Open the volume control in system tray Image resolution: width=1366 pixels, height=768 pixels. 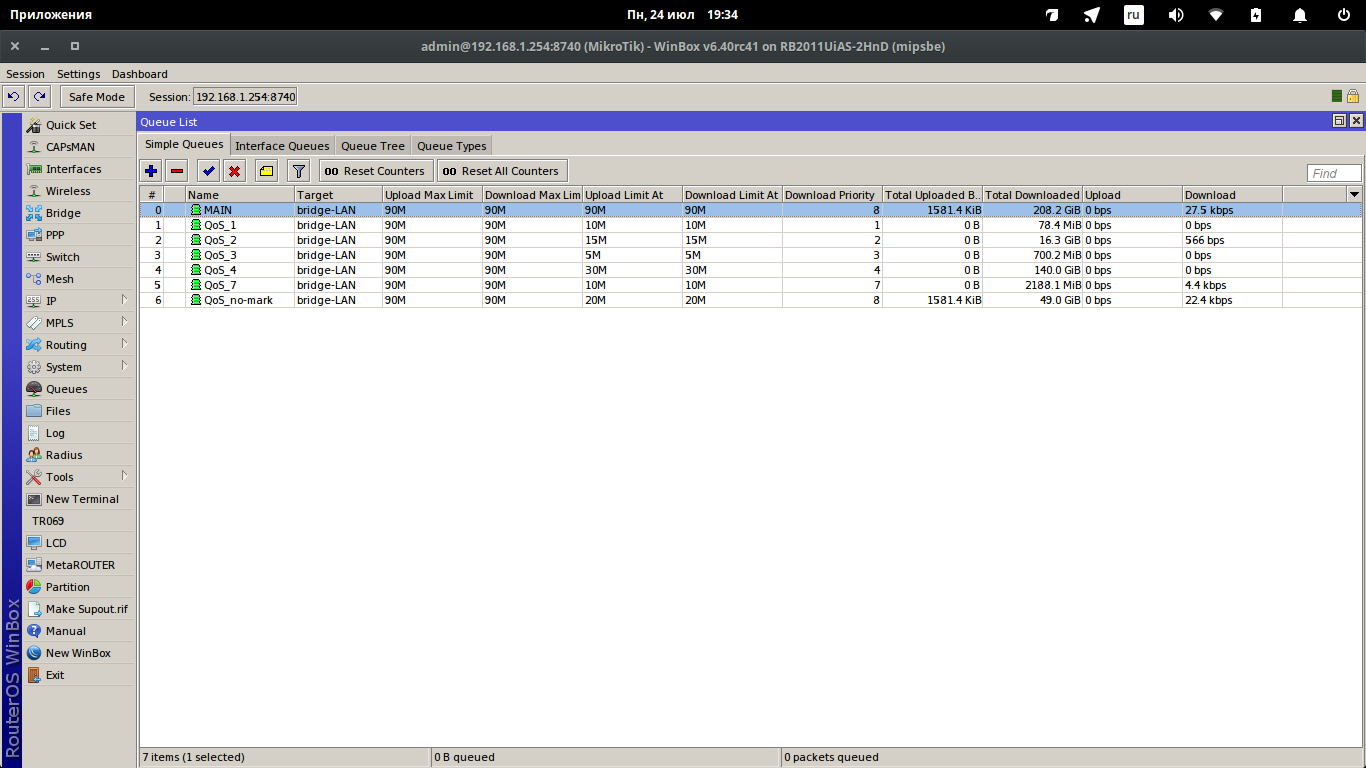[1176, 15]
